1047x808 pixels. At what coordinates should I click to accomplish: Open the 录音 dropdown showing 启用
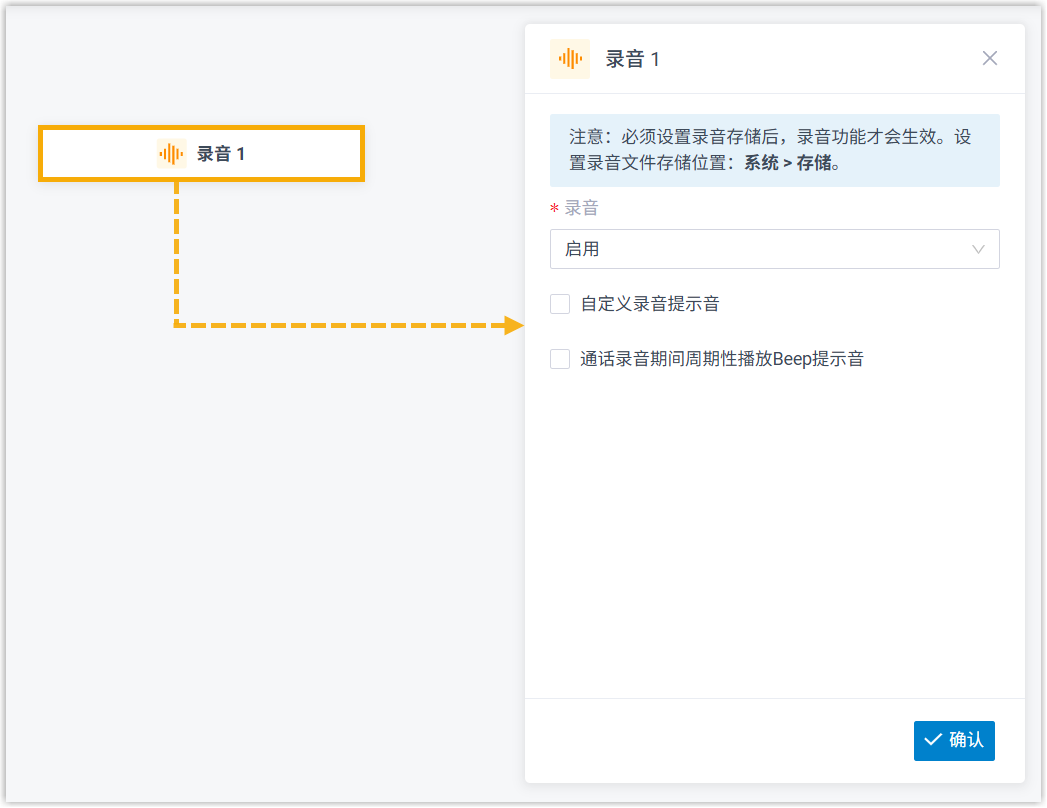[760, 249]
